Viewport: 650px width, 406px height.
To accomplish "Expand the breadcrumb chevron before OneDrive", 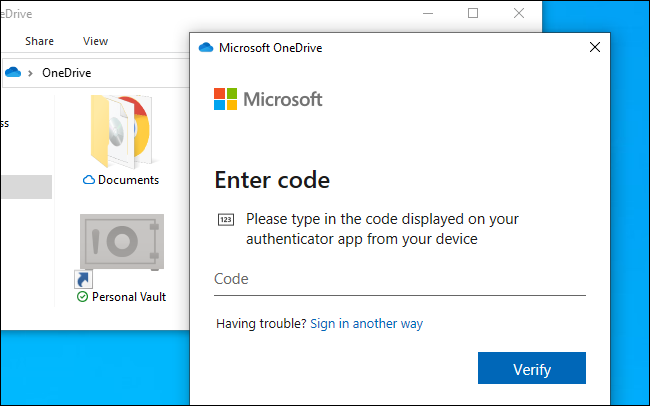I will coord(32,73).
